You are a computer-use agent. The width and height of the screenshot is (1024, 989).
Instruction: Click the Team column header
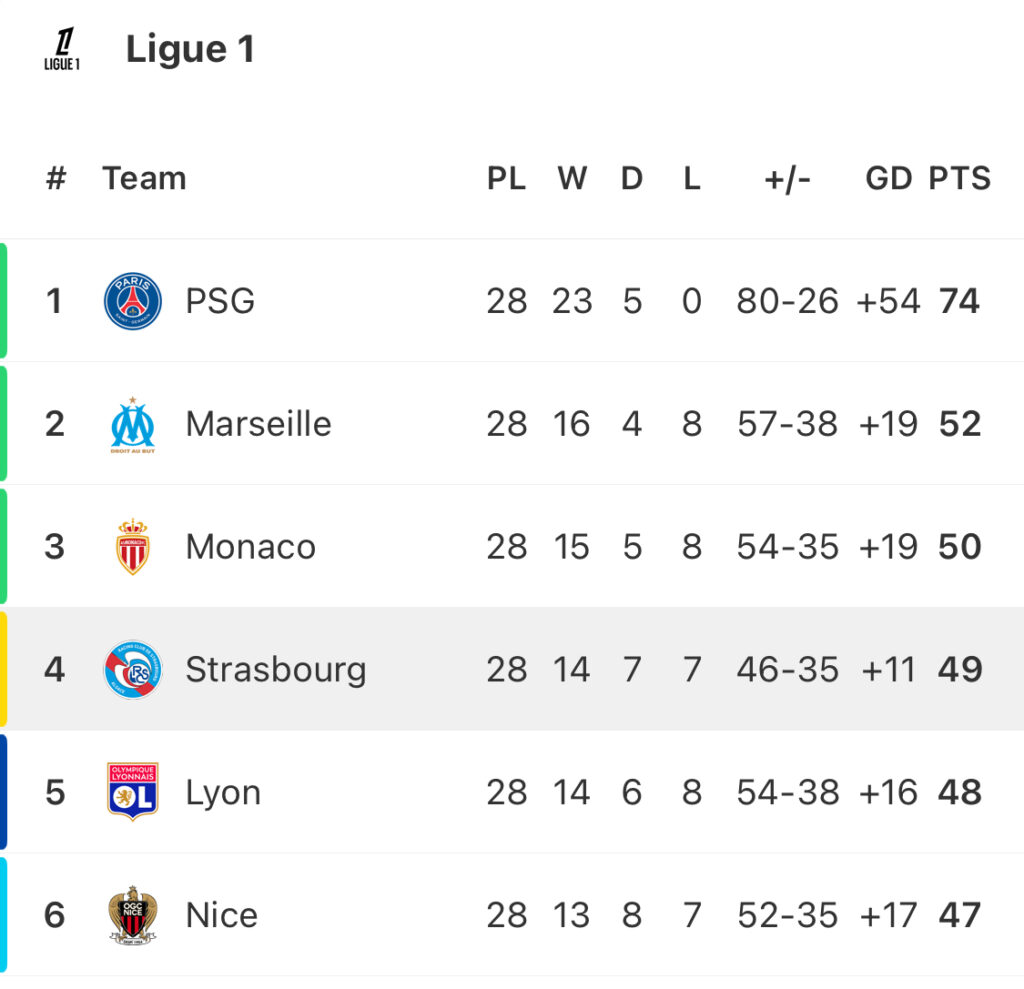pyautogui.click(x=144, y=178)
